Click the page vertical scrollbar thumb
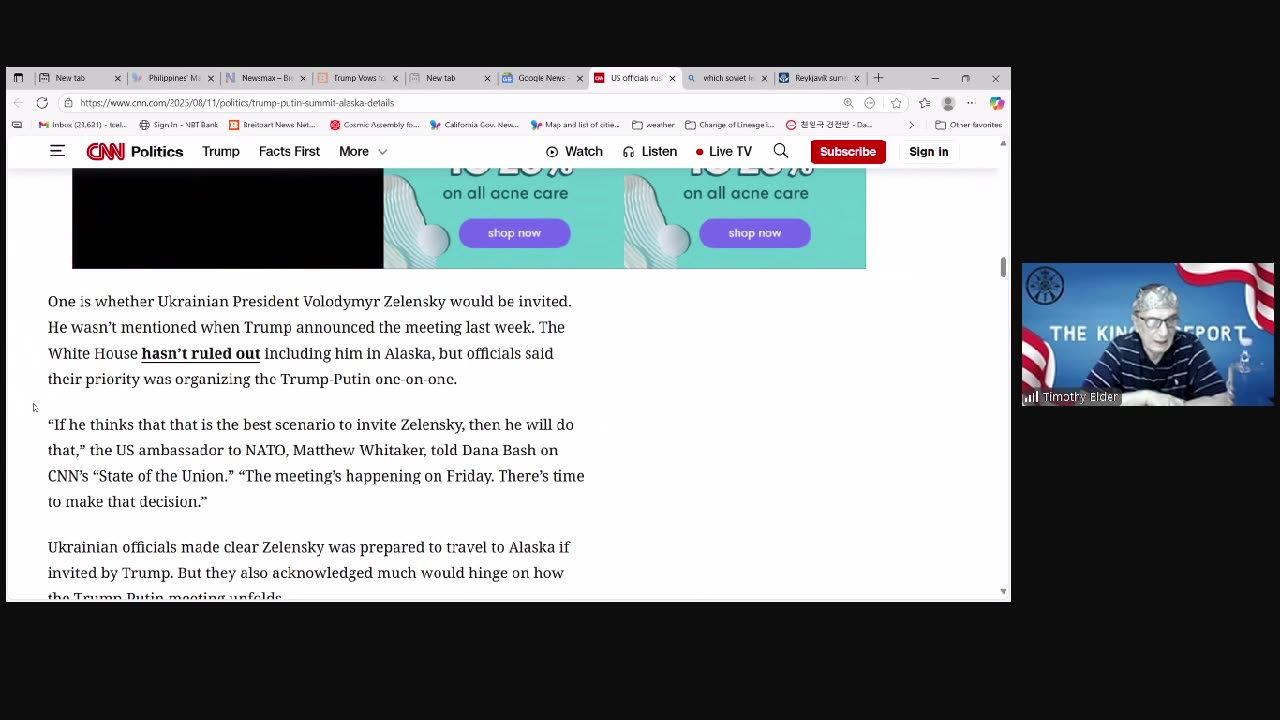The height and width of the screenshot is (720, 1280). (x=1003, y=267)
